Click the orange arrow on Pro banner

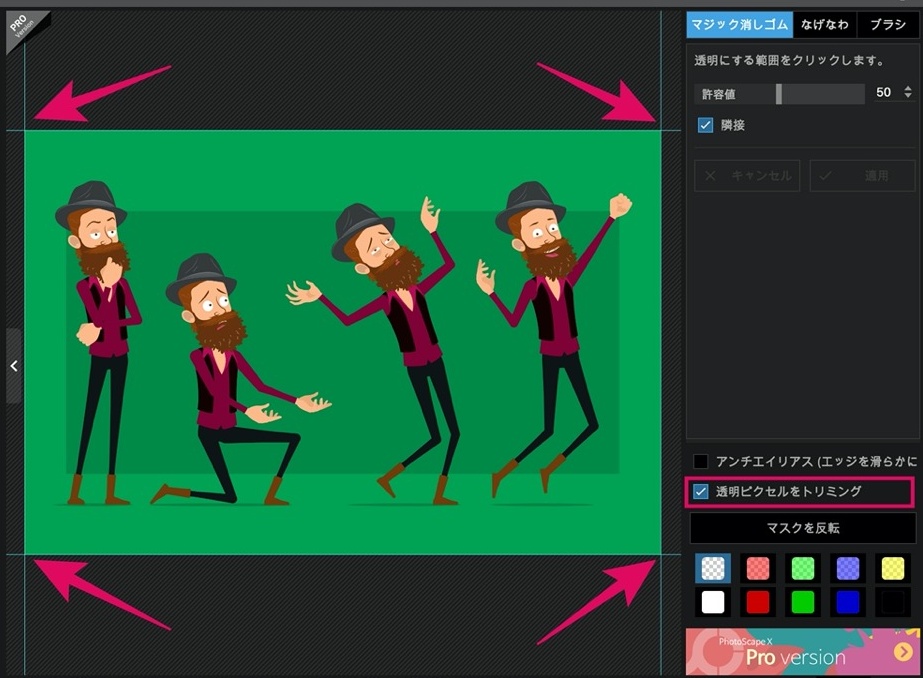point(902,652)
